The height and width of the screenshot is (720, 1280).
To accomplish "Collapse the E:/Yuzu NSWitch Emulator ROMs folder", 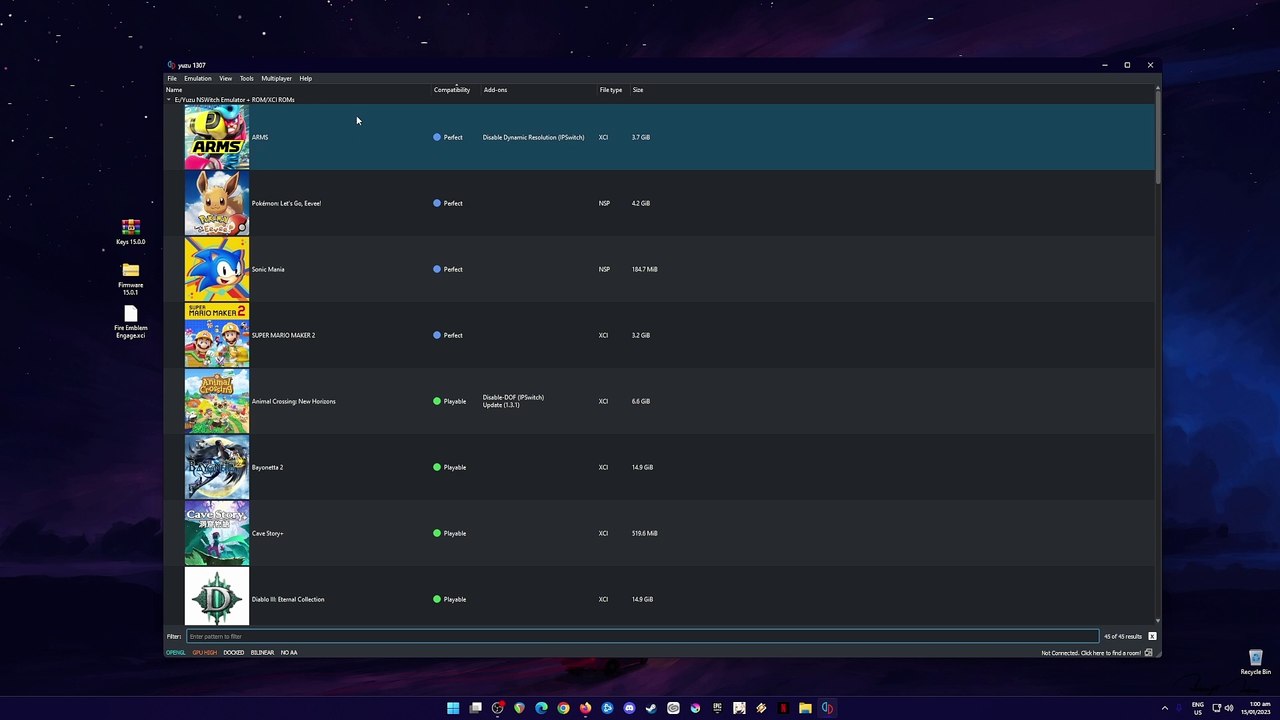I will coord(169,100).
